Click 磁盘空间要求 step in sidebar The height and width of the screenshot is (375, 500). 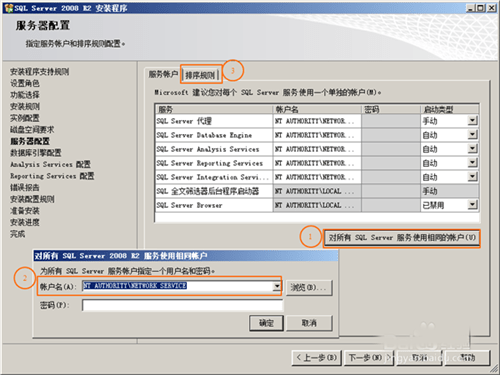(32, 130)
